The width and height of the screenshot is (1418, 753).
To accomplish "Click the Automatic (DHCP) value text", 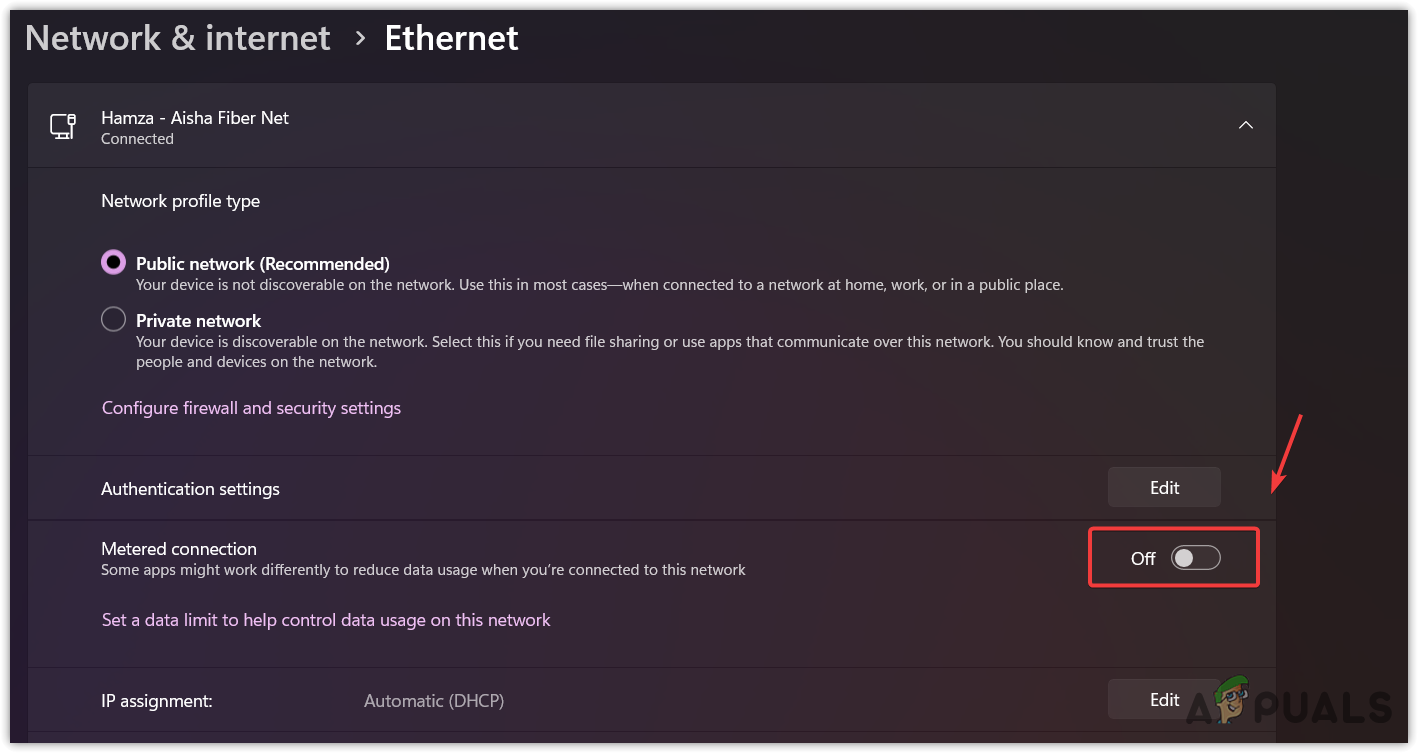I will click(x=433, y=701).
